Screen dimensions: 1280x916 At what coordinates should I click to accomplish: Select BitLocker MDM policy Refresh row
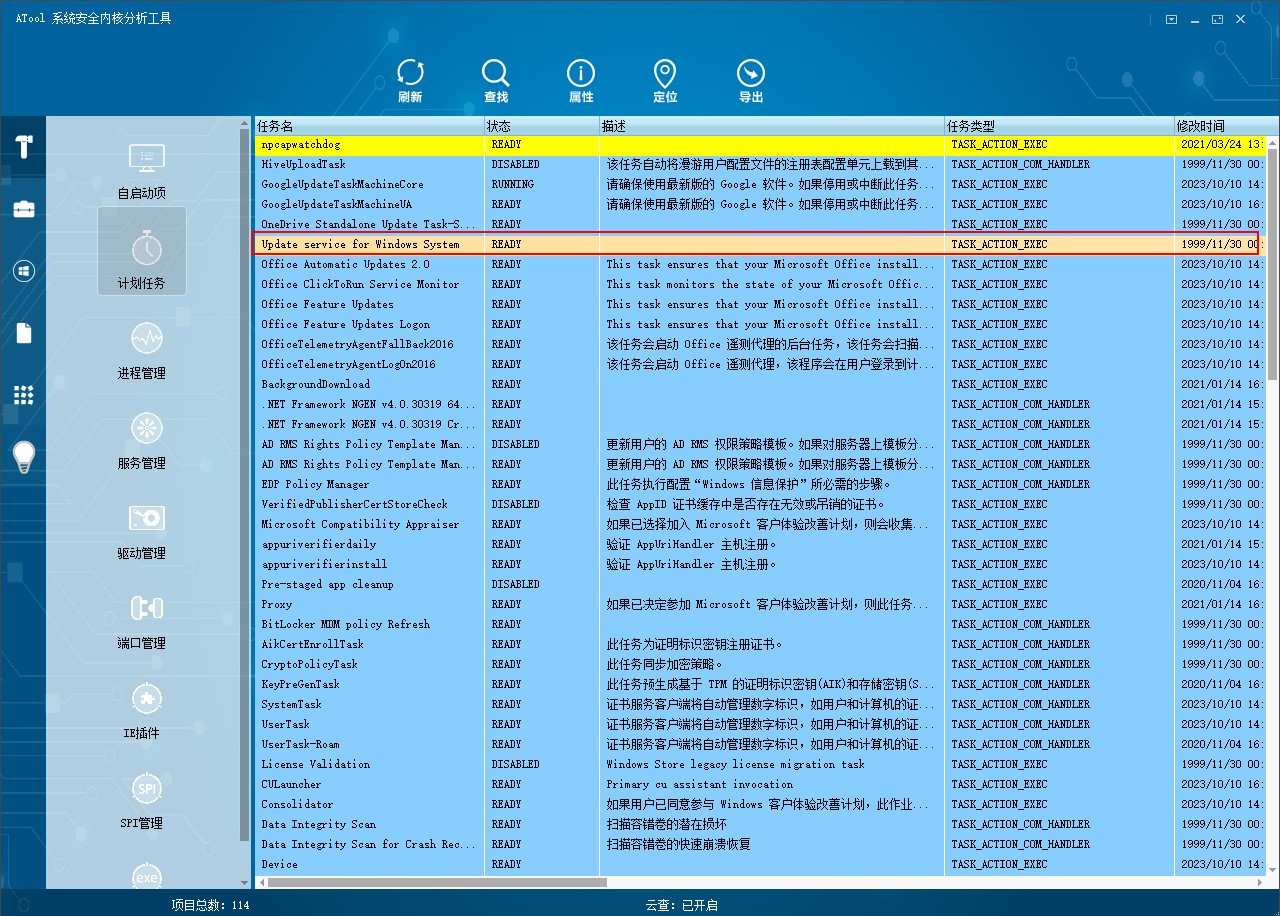coord(761,624)
